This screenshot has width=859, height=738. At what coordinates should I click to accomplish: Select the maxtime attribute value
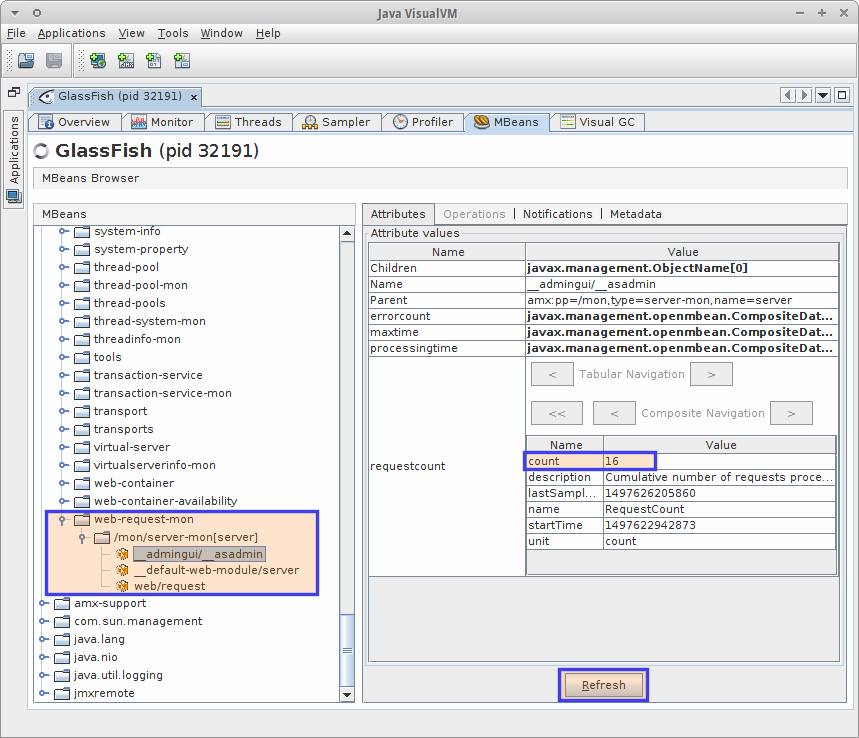(682, 332)
